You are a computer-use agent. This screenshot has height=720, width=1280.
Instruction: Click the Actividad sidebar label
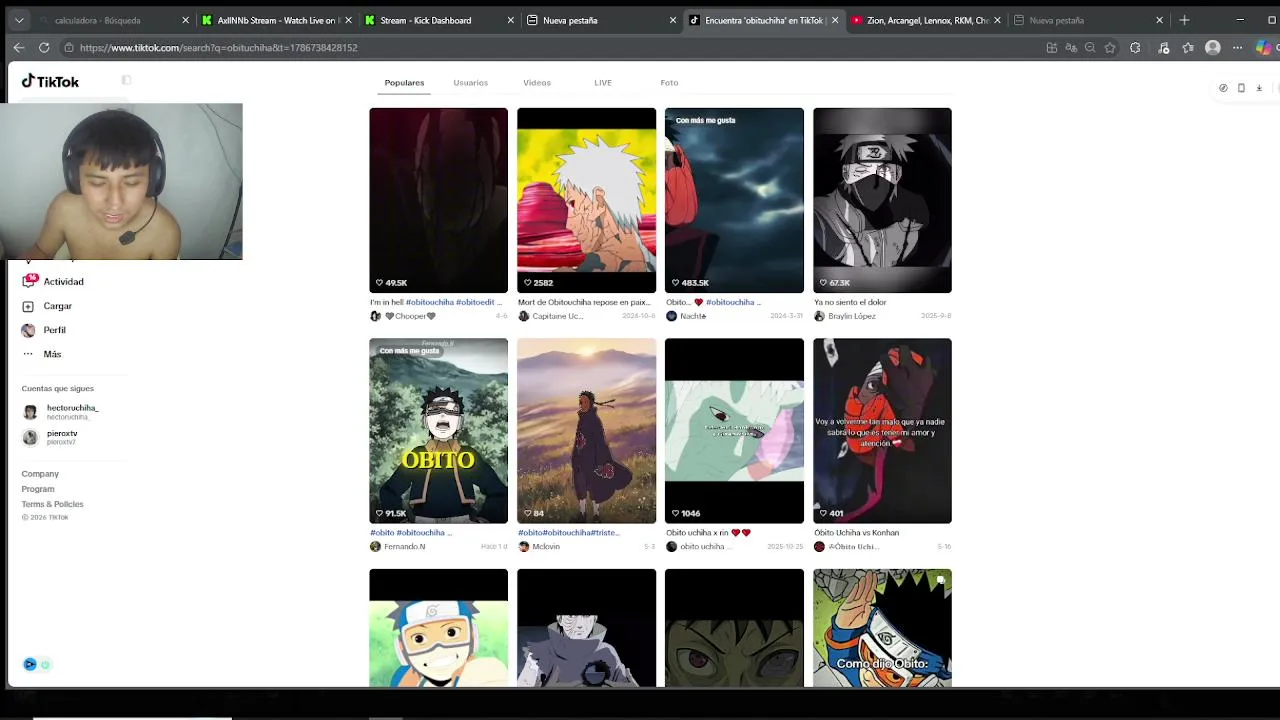63,282
